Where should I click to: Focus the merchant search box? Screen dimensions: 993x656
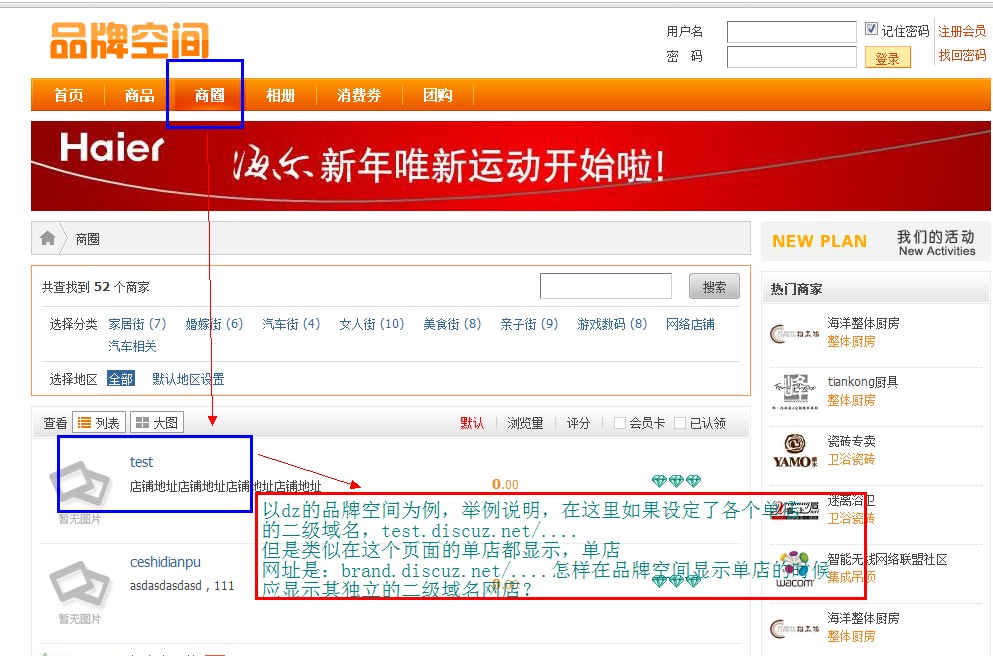605,286
